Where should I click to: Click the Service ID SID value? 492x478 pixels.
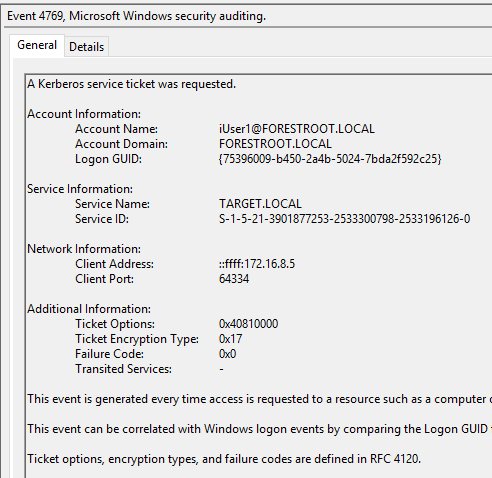pyautogui.click(x=344, y=219)
